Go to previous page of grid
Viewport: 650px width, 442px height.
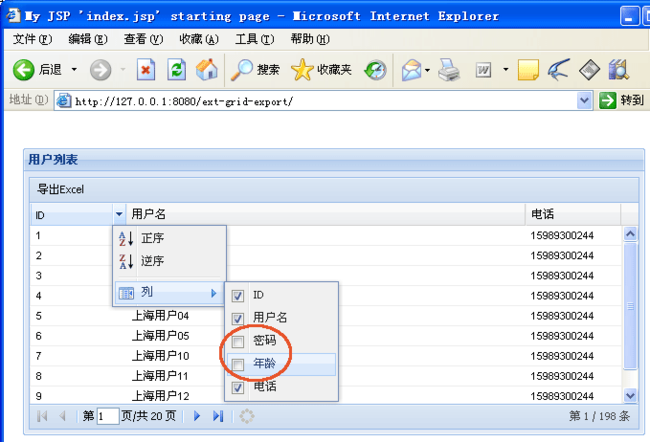(x=63, y=416)
